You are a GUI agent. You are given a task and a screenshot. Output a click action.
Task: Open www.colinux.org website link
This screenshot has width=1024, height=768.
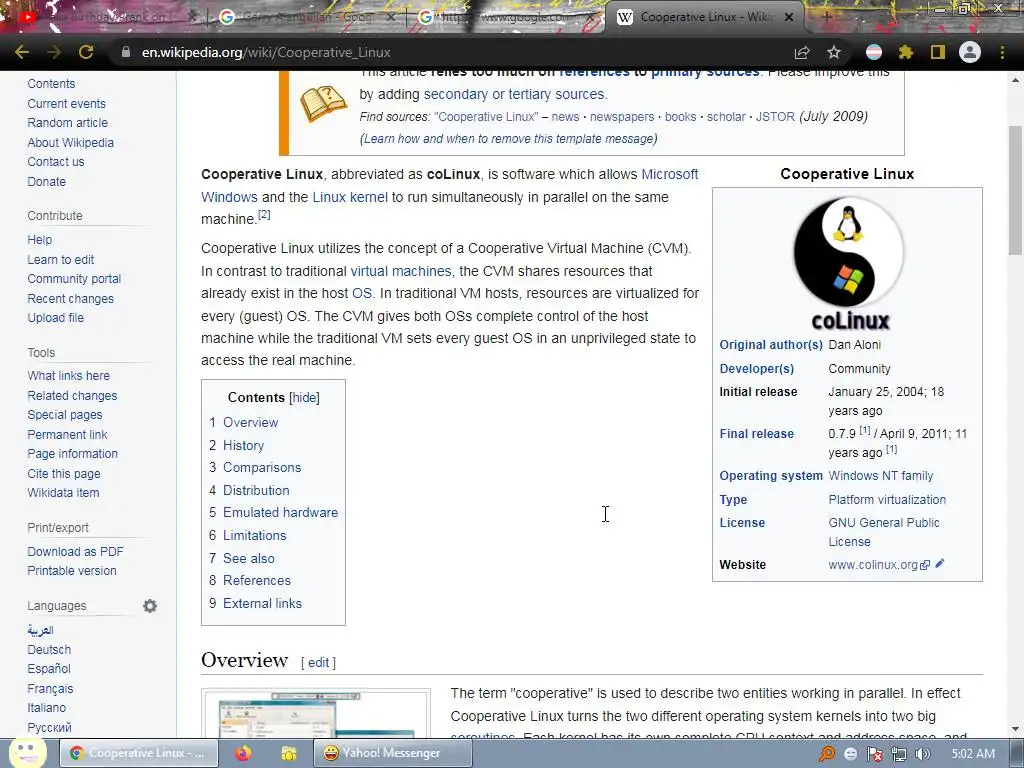point(873,565)
